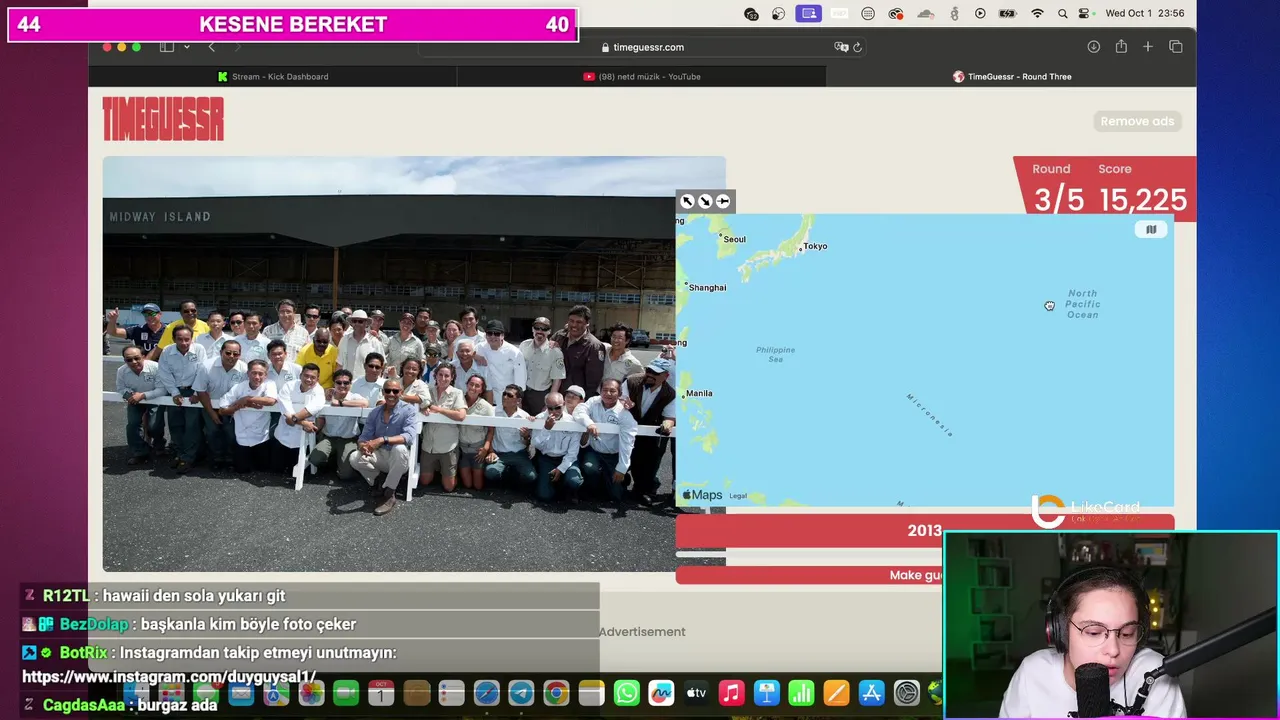Click the purple screen-sharing menu bar icon
The height and width of the screenshot is (720, 1280).
pos(809,13)
